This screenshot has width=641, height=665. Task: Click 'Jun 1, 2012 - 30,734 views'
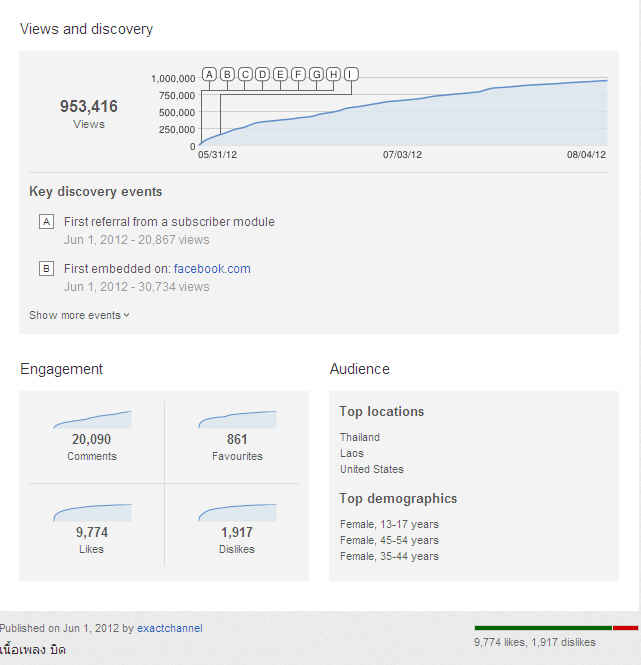pos(137,287)
